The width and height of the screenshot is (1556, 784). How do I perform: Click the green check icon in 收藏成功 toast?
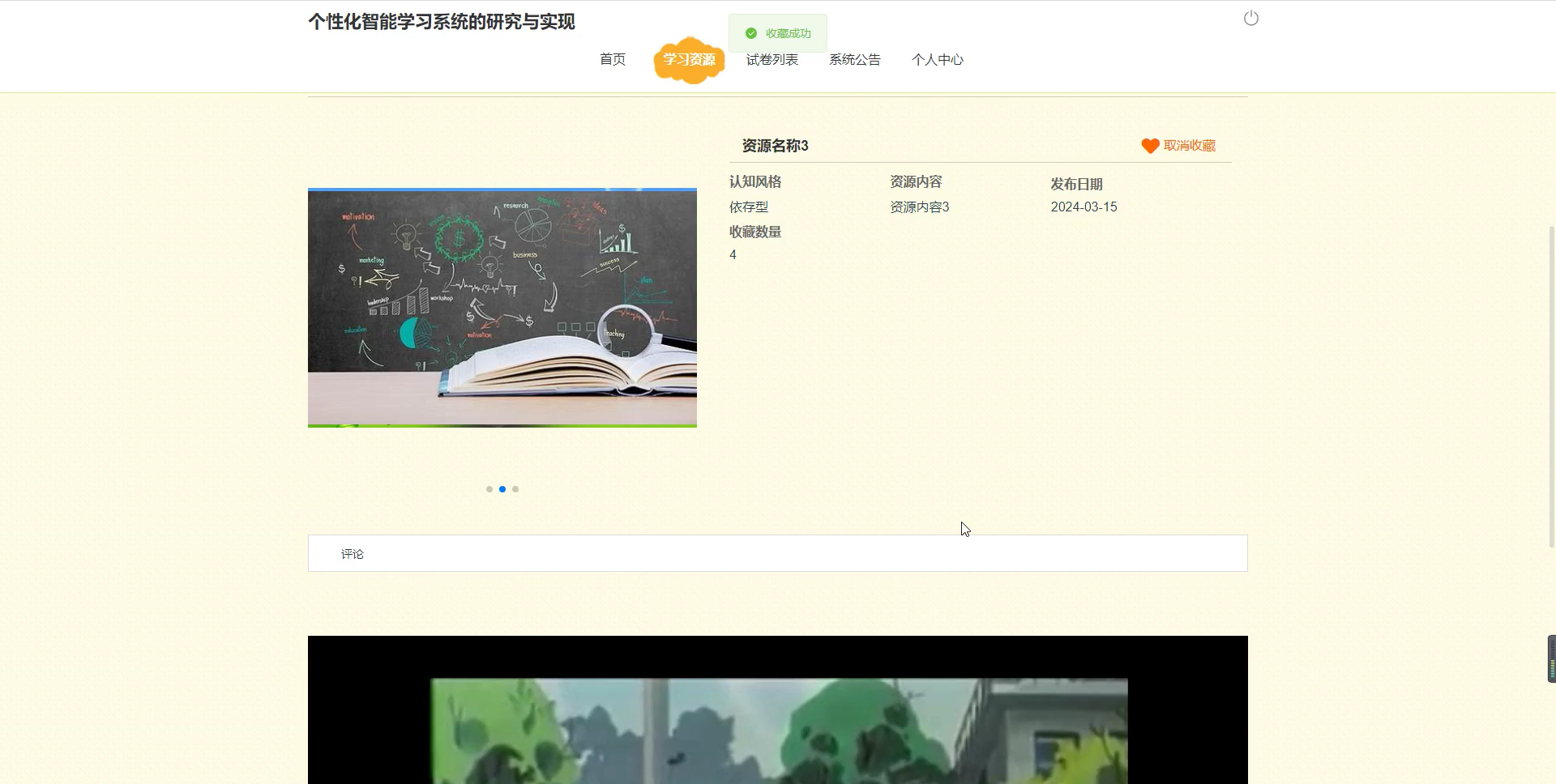tap(750, 33)
